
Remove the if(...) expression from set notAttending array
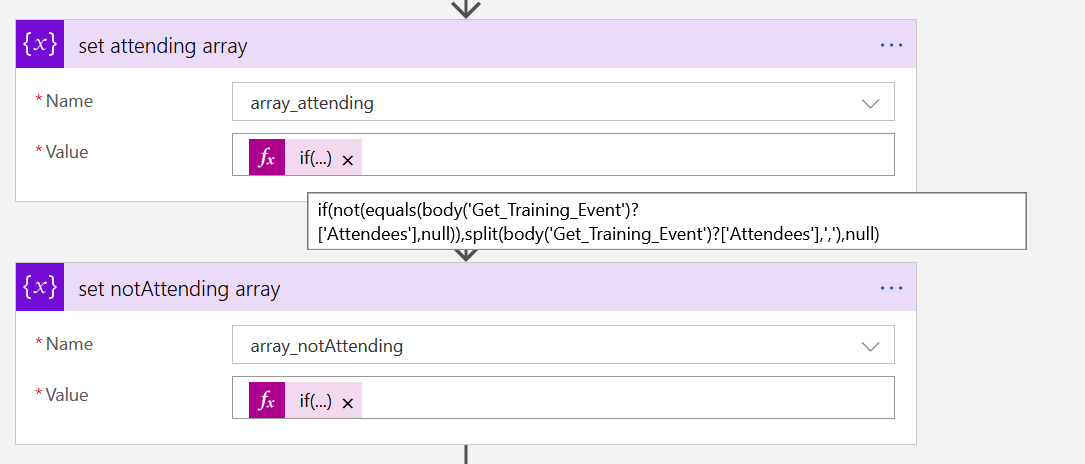pos(347,403)
